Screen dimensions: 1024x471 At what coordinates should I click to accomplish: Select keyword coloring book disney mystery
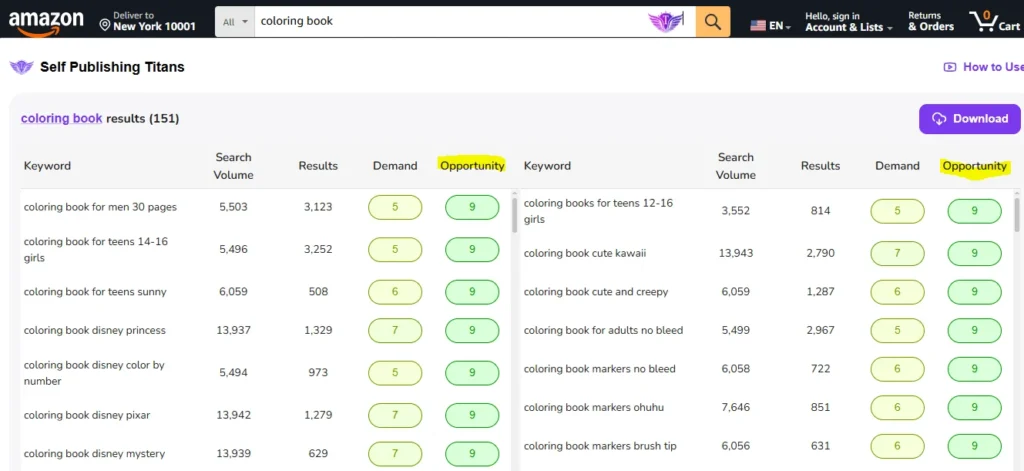[94, 453]
